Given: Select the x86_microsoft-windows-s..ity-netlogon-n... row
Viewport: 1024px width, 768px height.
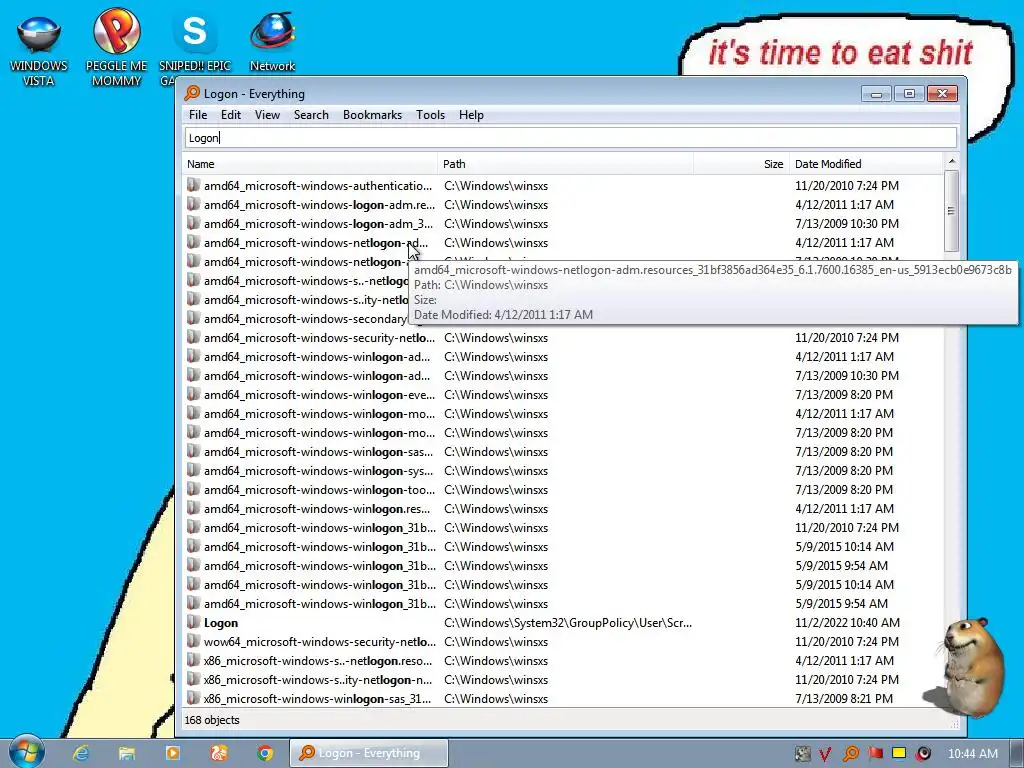Looking at the screenshot, I should coord(563,679).
